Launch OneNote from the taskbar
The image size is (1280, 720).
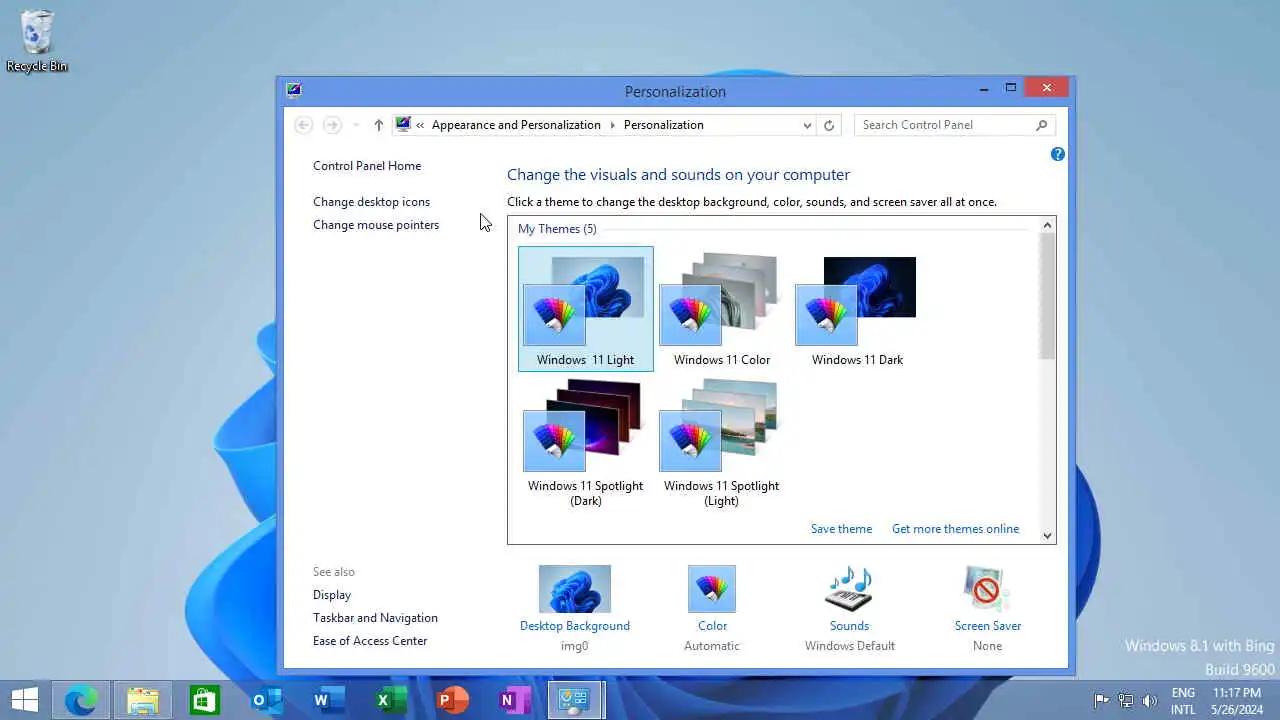pyautogui.click(x=514, y=700)
